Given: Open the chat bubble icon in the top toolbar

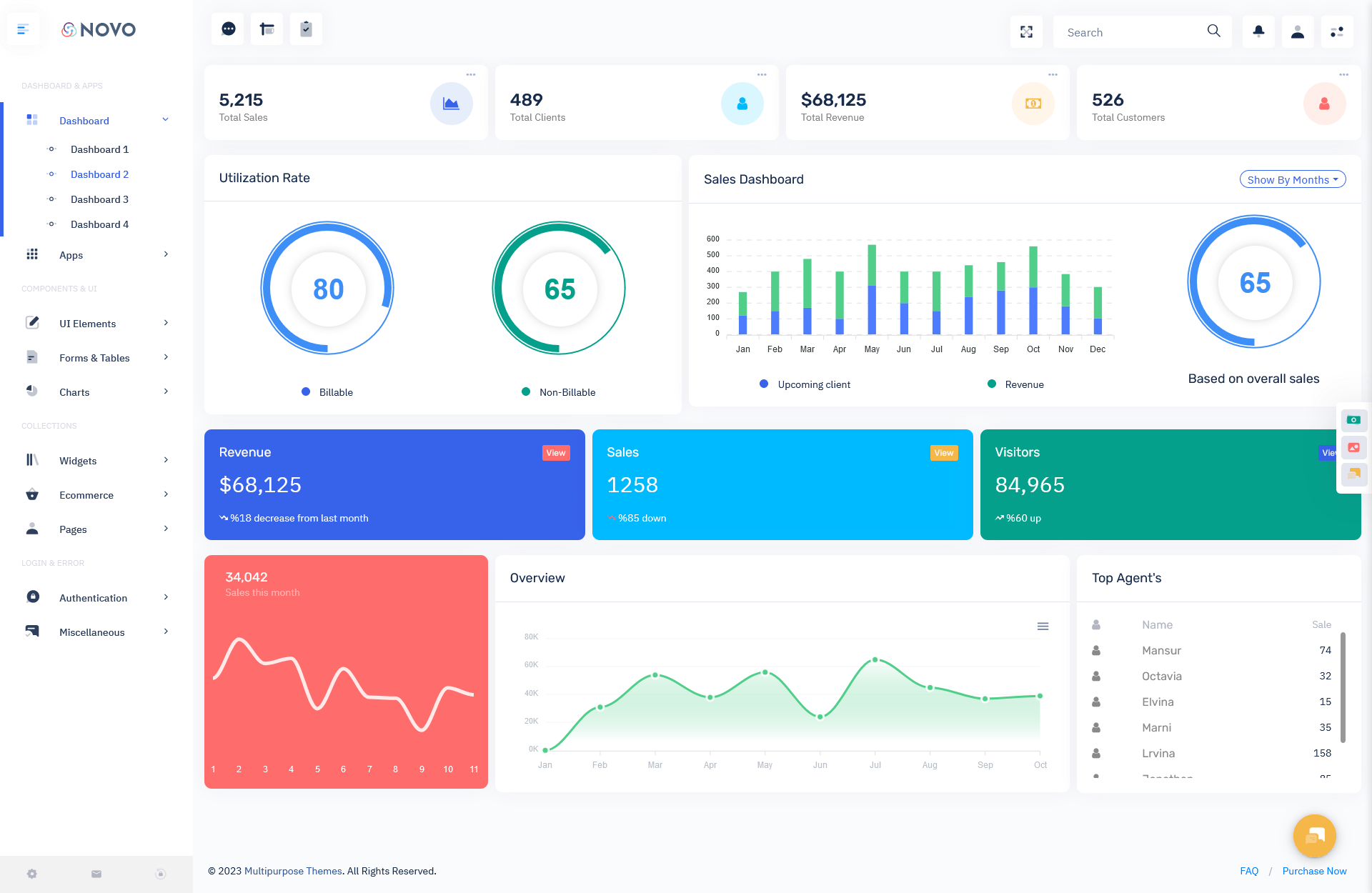Looking at the screenshot, I should 227,29.
